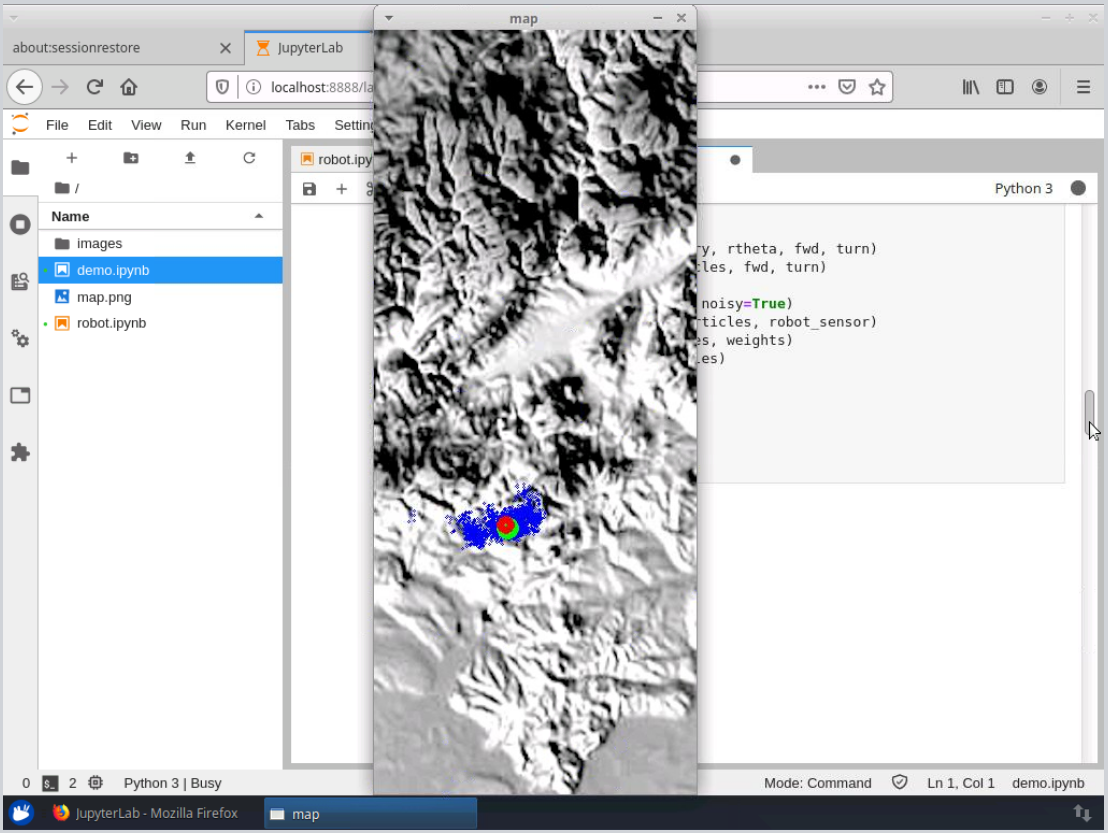Sort files by Name column header
This screenshot has height=833, width=1108.
click(160, 216)
